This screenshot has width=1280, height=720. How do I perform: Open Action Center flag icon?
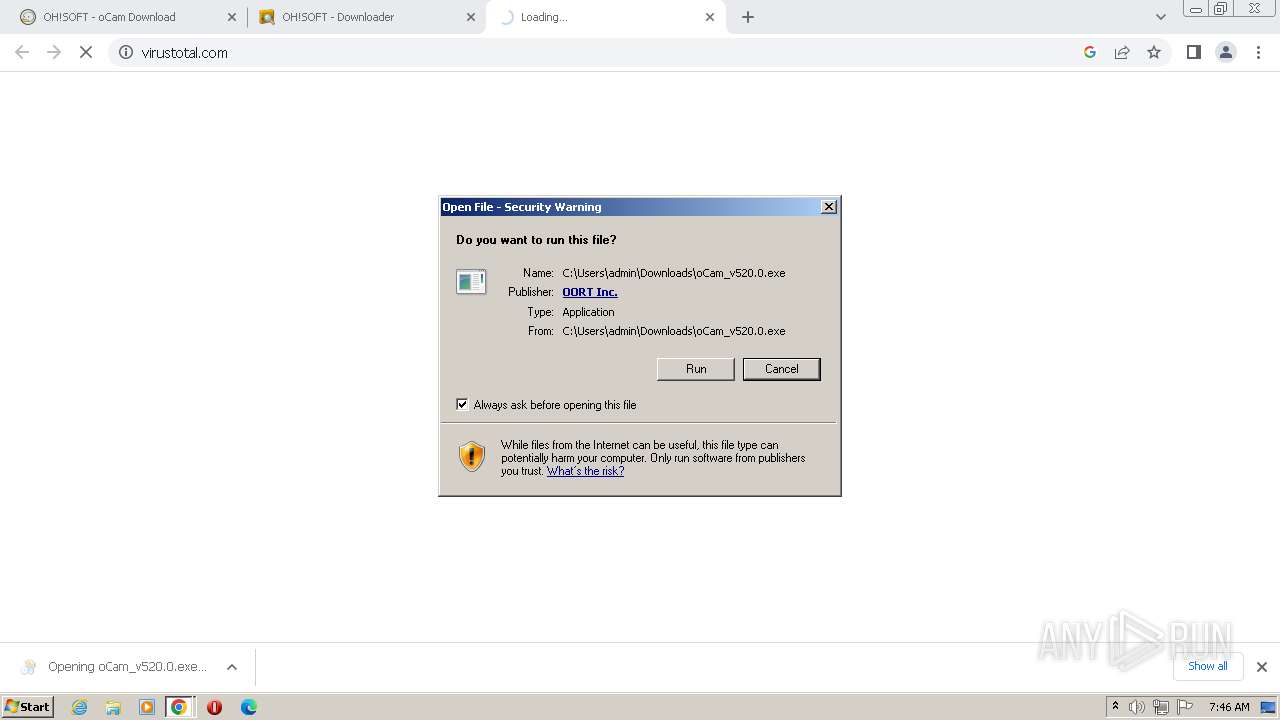tap(1185, 707)
